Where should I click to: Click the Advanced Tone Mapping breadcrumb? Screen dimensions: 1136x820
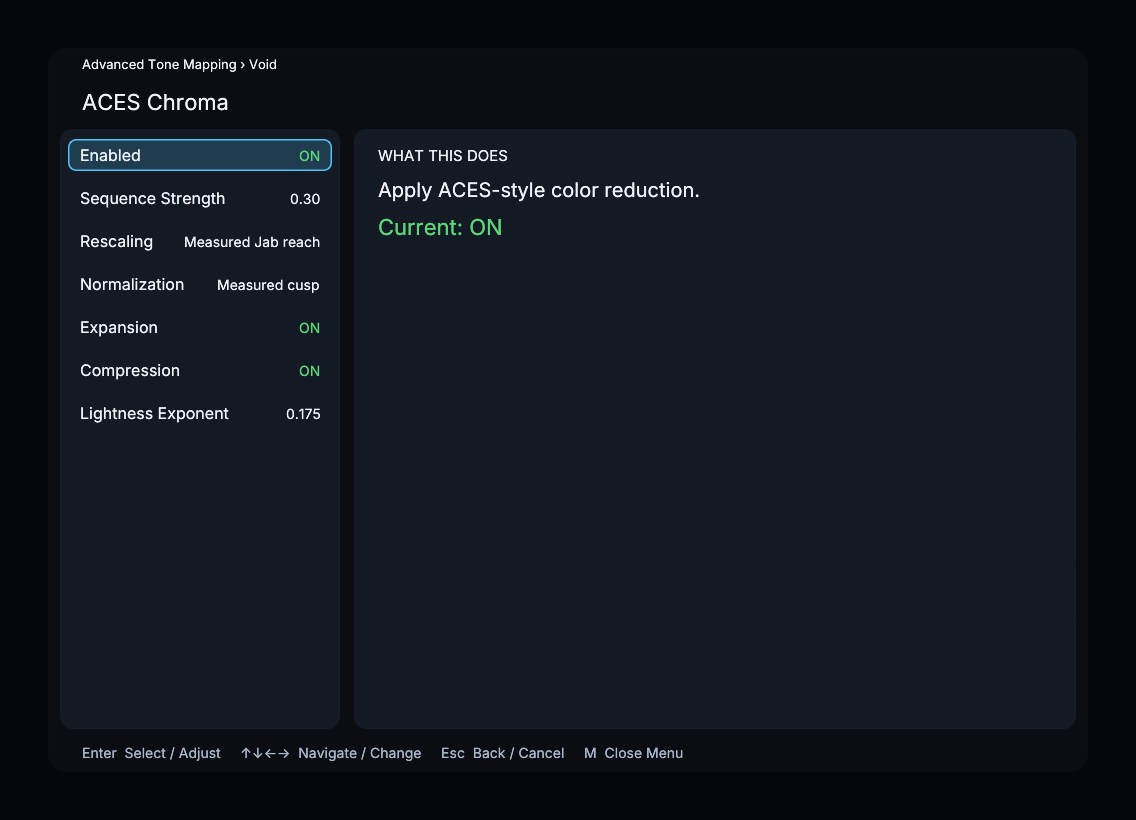pyautogui.click(x=159, y=64)
